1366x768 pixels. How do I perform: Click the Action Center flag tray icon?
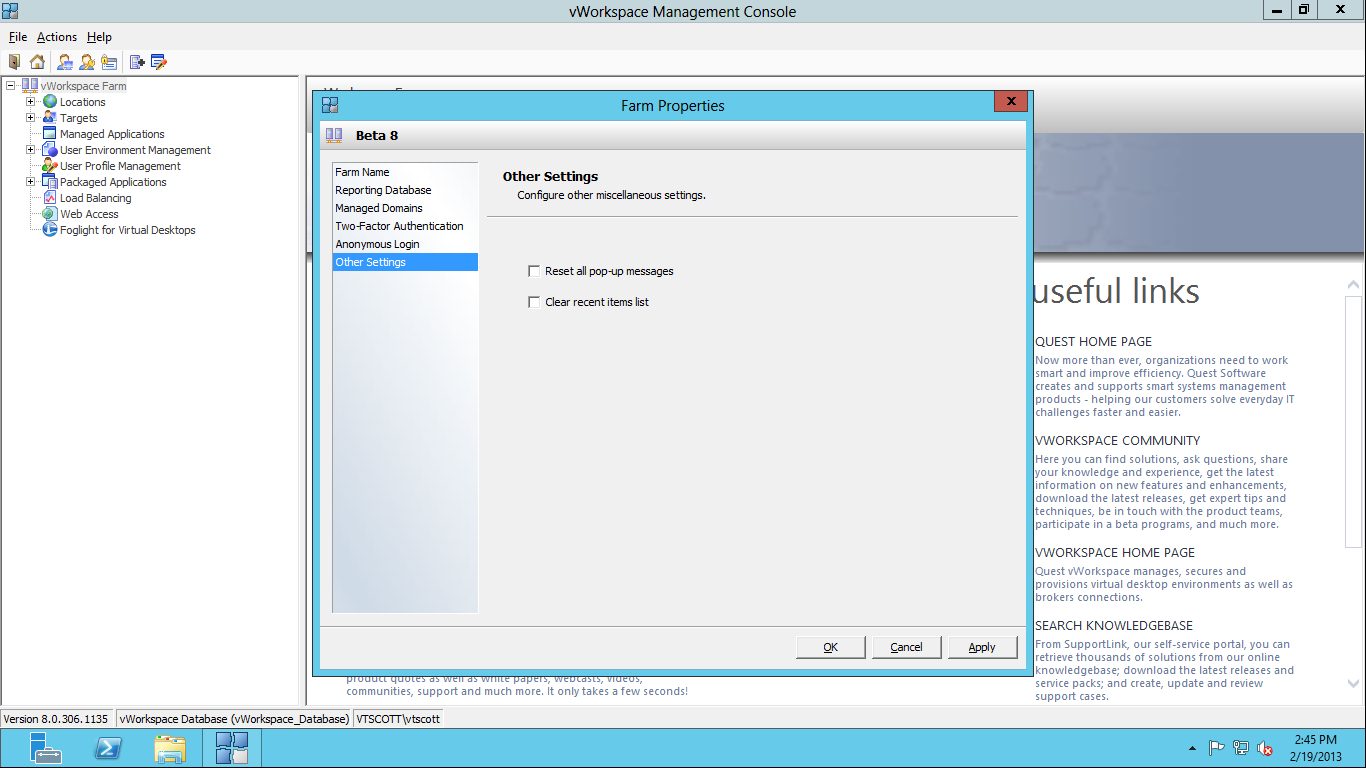pos(1217,747)
